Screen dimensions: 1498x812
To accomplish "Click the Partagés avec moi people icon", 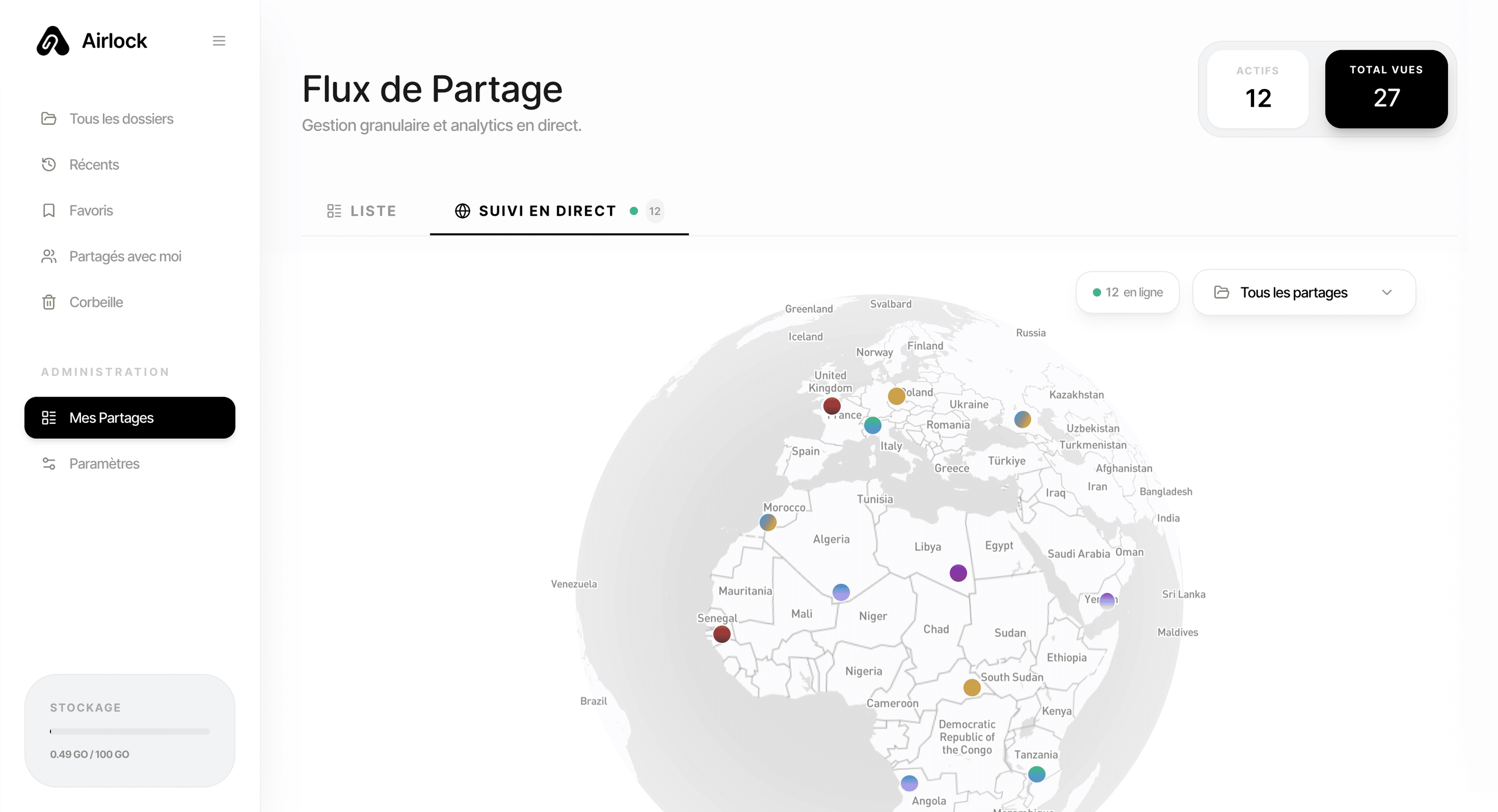I will tap(50, 256).
